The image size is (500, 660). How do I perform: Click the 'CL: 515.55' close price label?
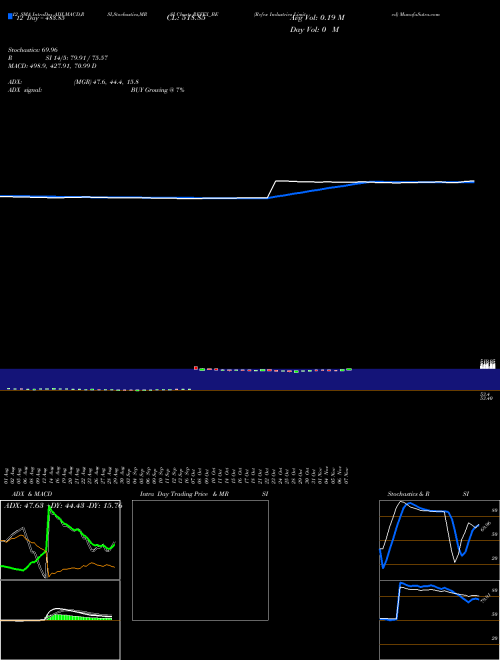[186, 18]
